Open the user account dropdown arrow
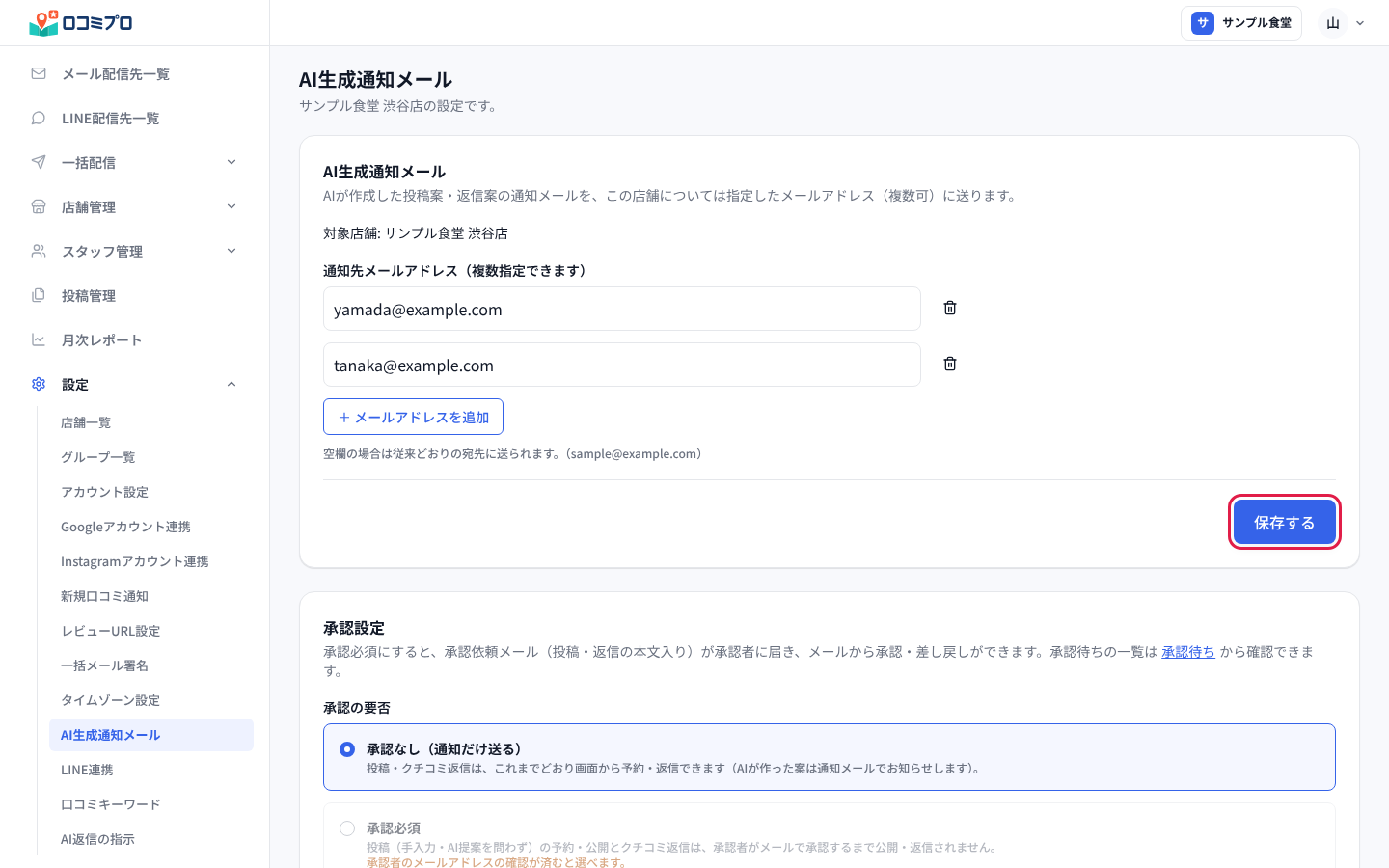Image resolution: width=1389 pixels, height=868 pixels. point(1360,23)
